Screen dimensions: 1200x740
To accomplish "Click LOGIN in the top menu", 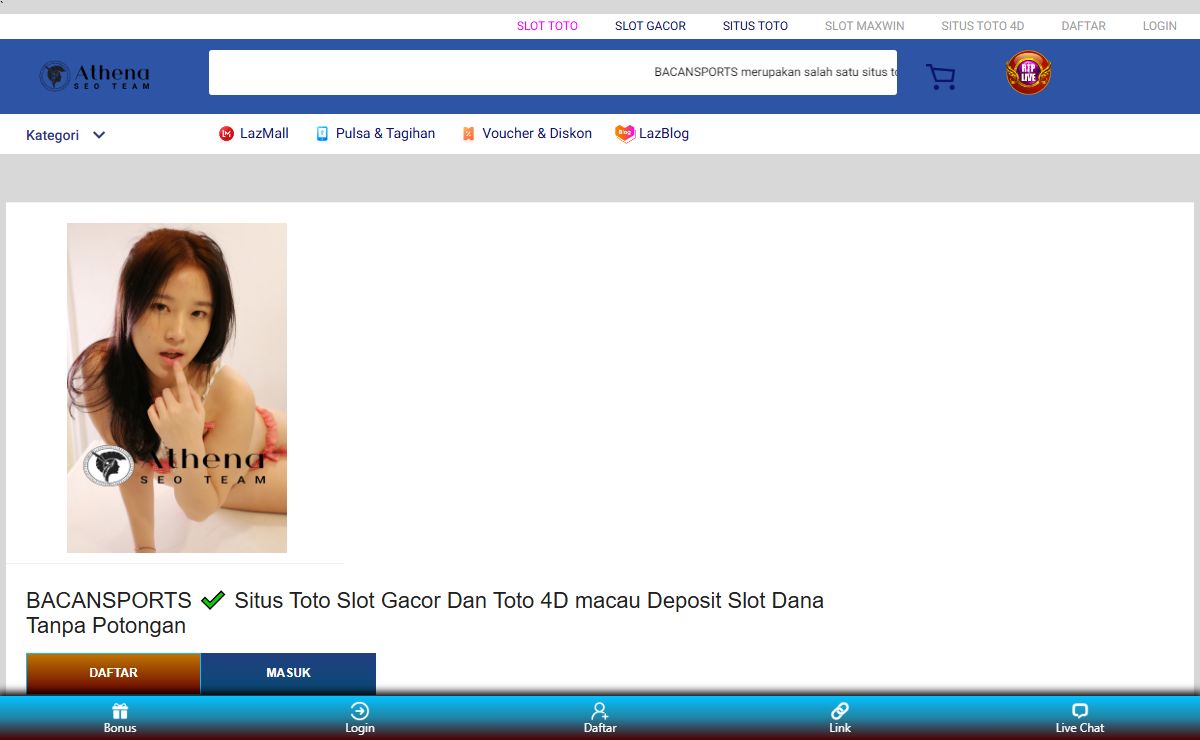I will (x=1160, y=26).
